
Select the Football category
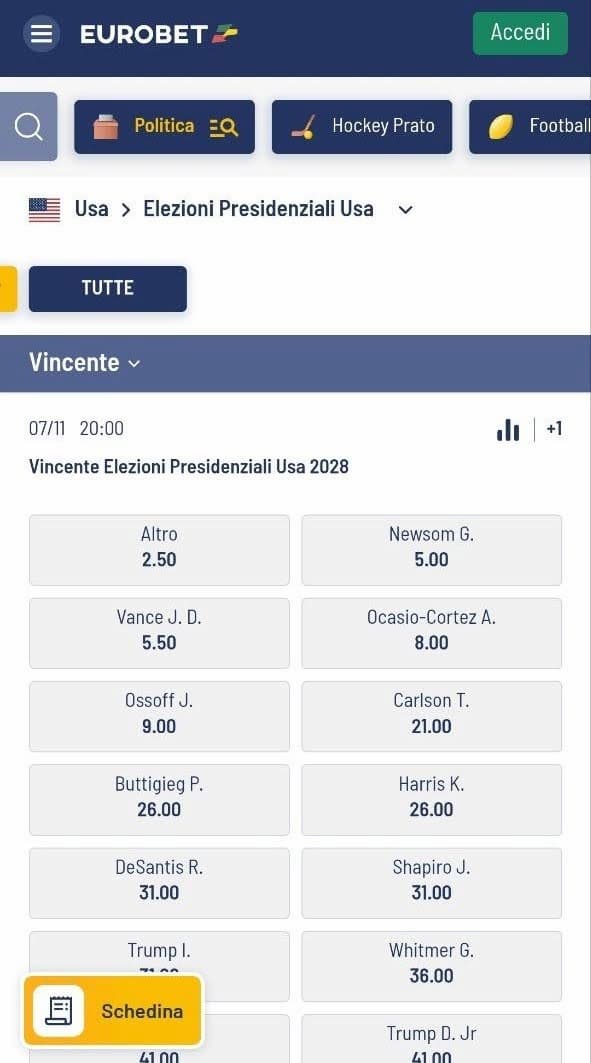pos(530,127)
